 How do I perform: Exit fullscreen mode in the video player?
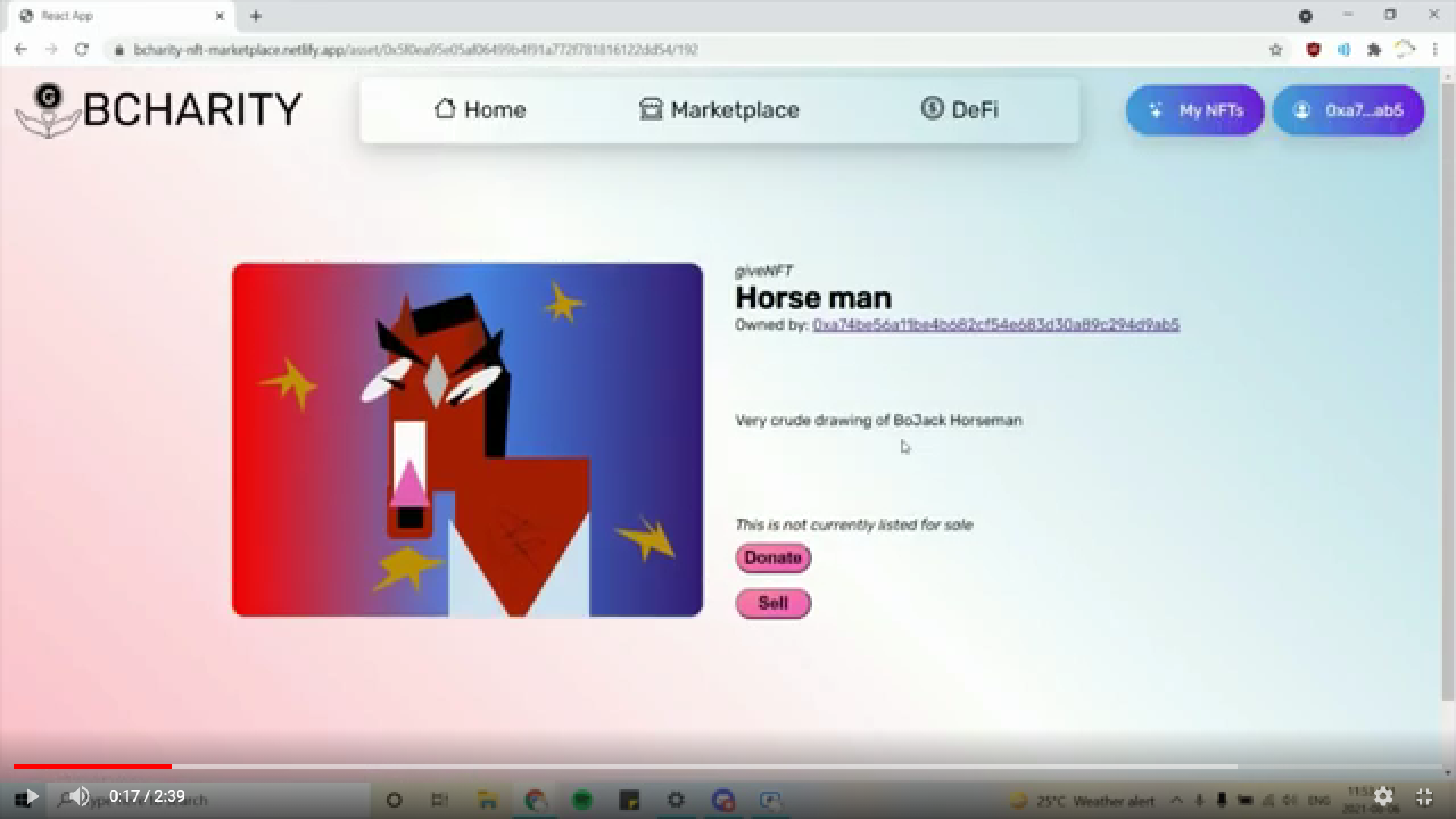1424,796
